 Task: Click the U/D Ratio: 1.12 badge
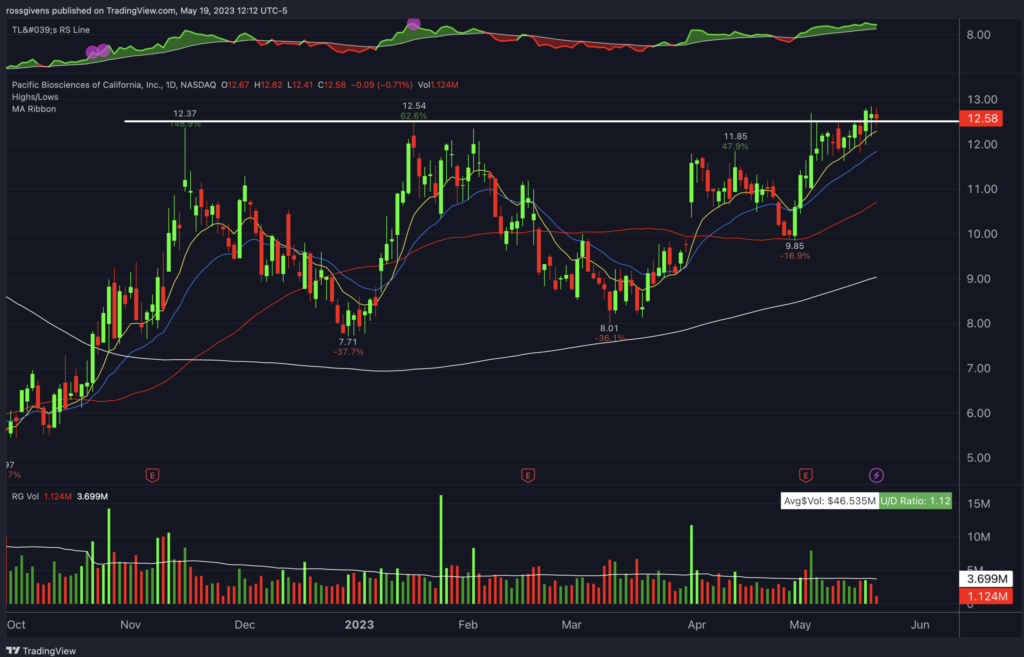point(915,501)
